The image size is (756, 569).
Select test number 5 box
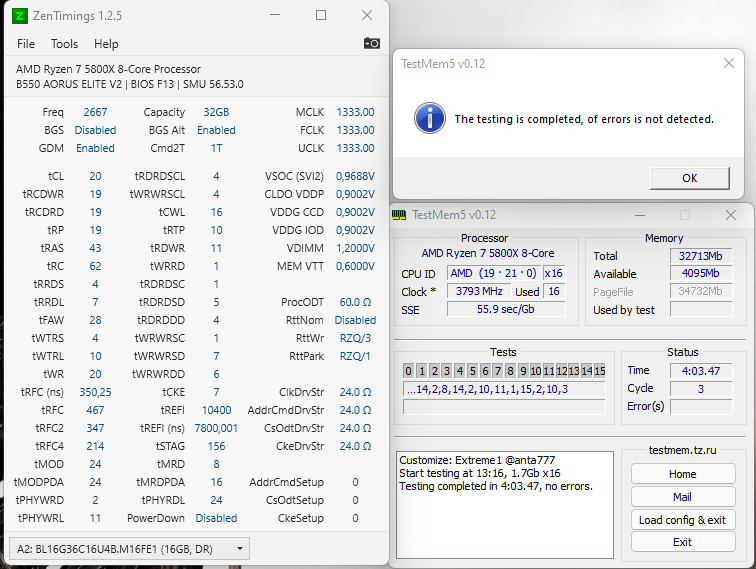point(472,371)
